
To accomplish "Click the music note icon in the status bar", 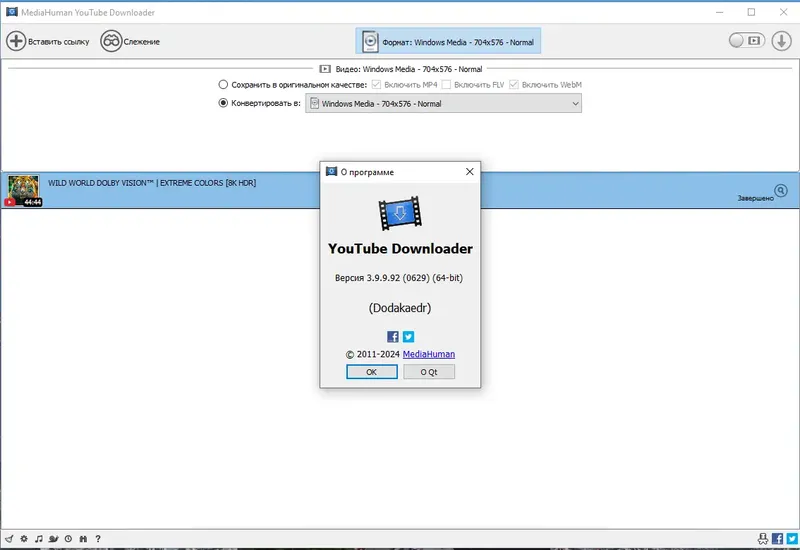I will 39,539.
